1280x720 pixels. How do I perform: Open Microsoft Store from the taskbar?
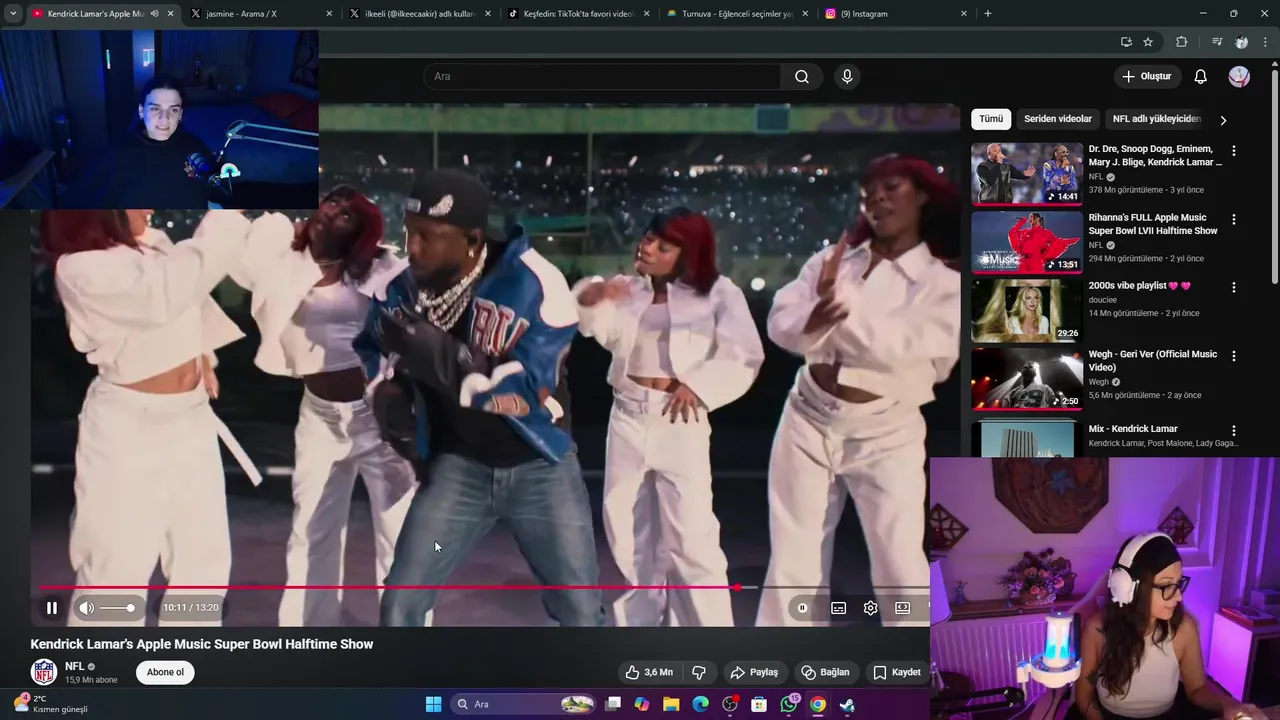click(x=759, y=704)
